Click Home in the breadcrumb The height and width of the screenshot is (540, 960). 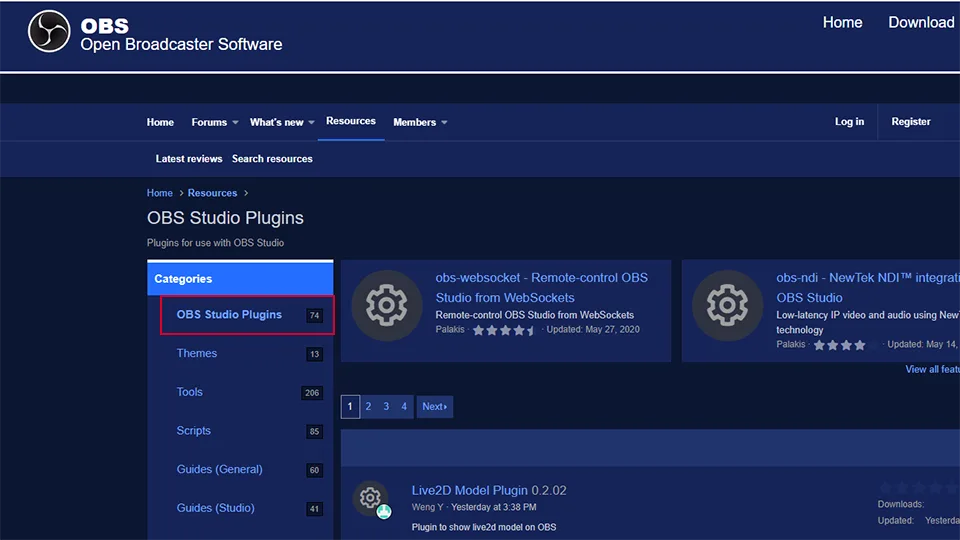click(x=160, y=193)
